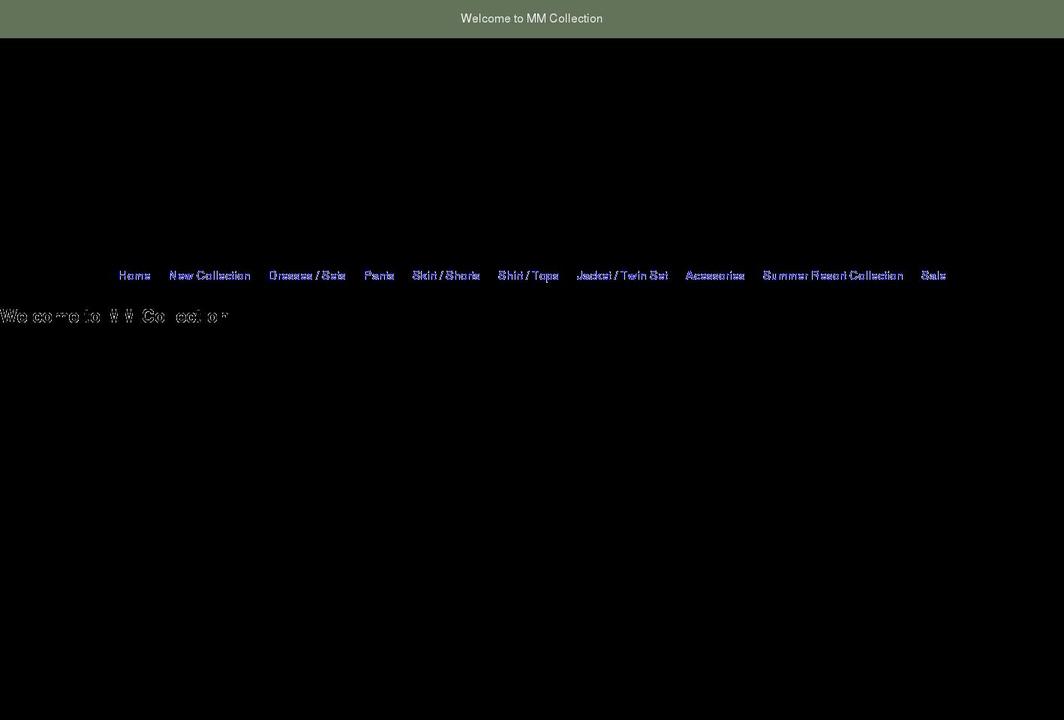Choose Sale from the navigation bar
This screenshot has height=720, width=1064.
click(932, 275)
